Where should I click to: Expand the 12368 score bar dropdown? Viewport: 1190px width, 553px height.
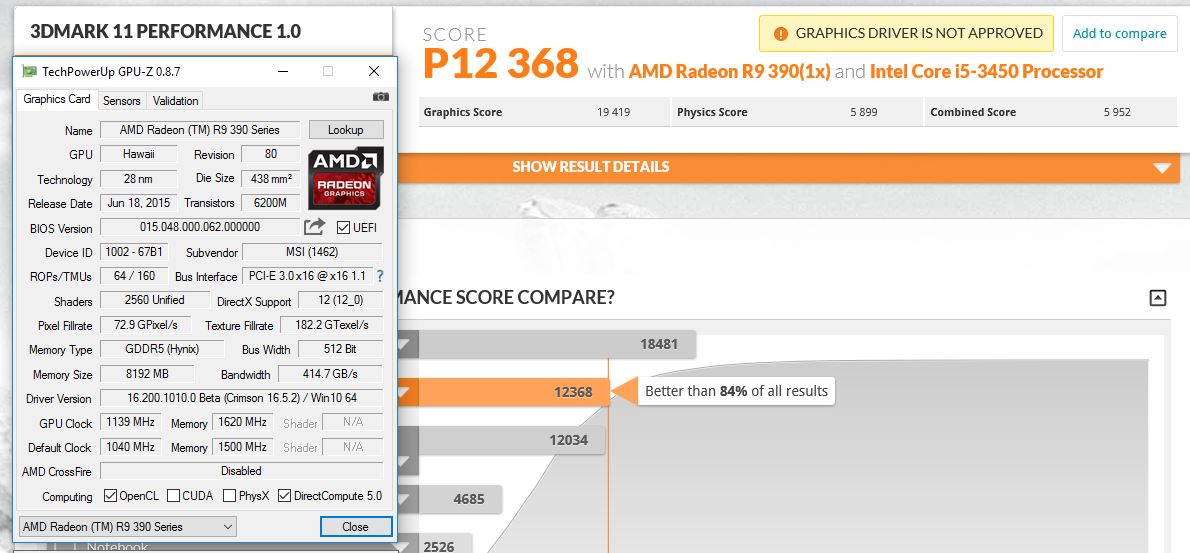click(x=405, y=393)
